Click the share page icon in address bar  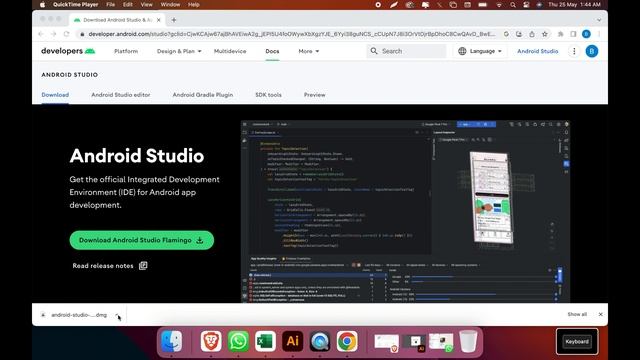[x=532, y=34]
